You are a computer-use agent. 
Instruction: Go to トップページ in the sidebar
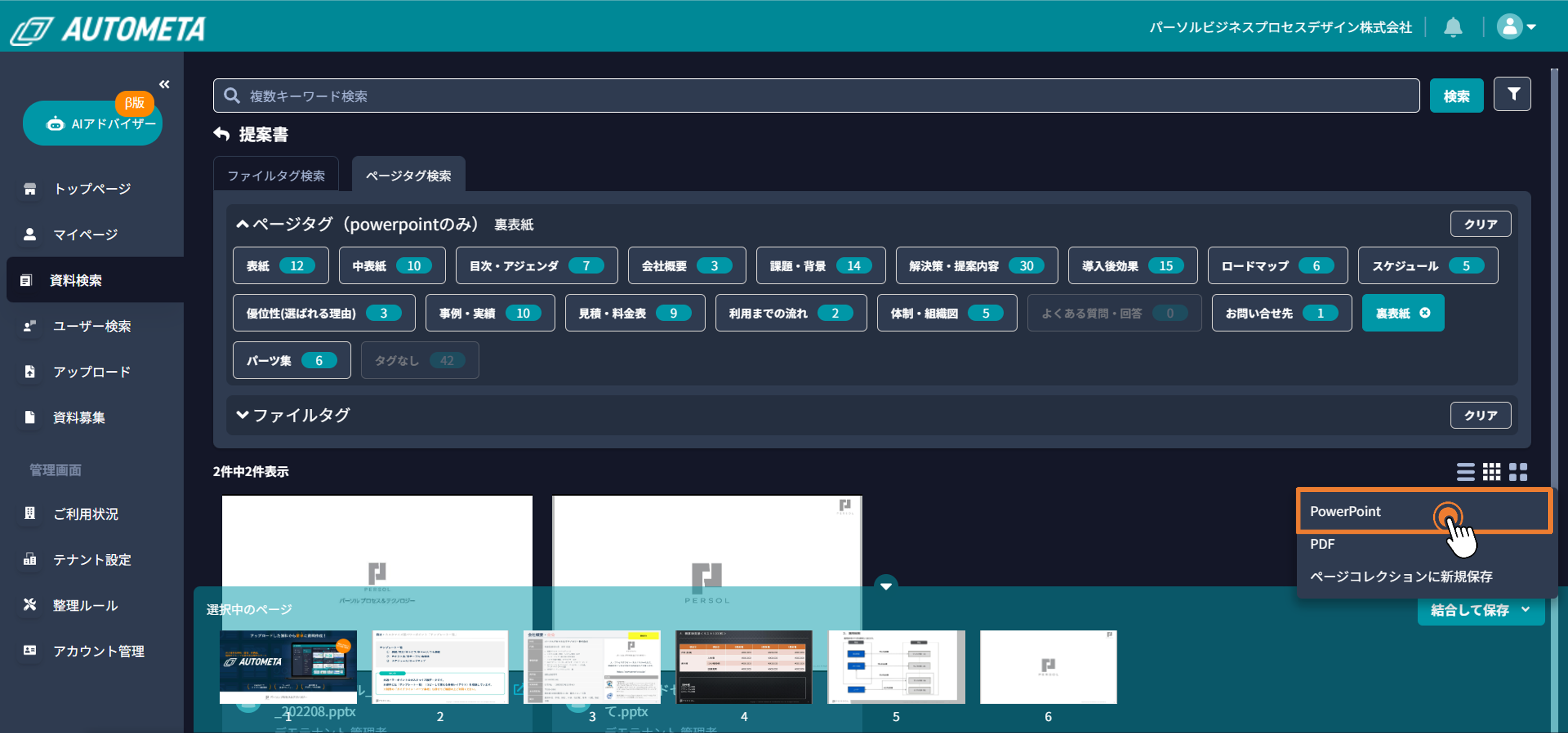click(91, 189)
